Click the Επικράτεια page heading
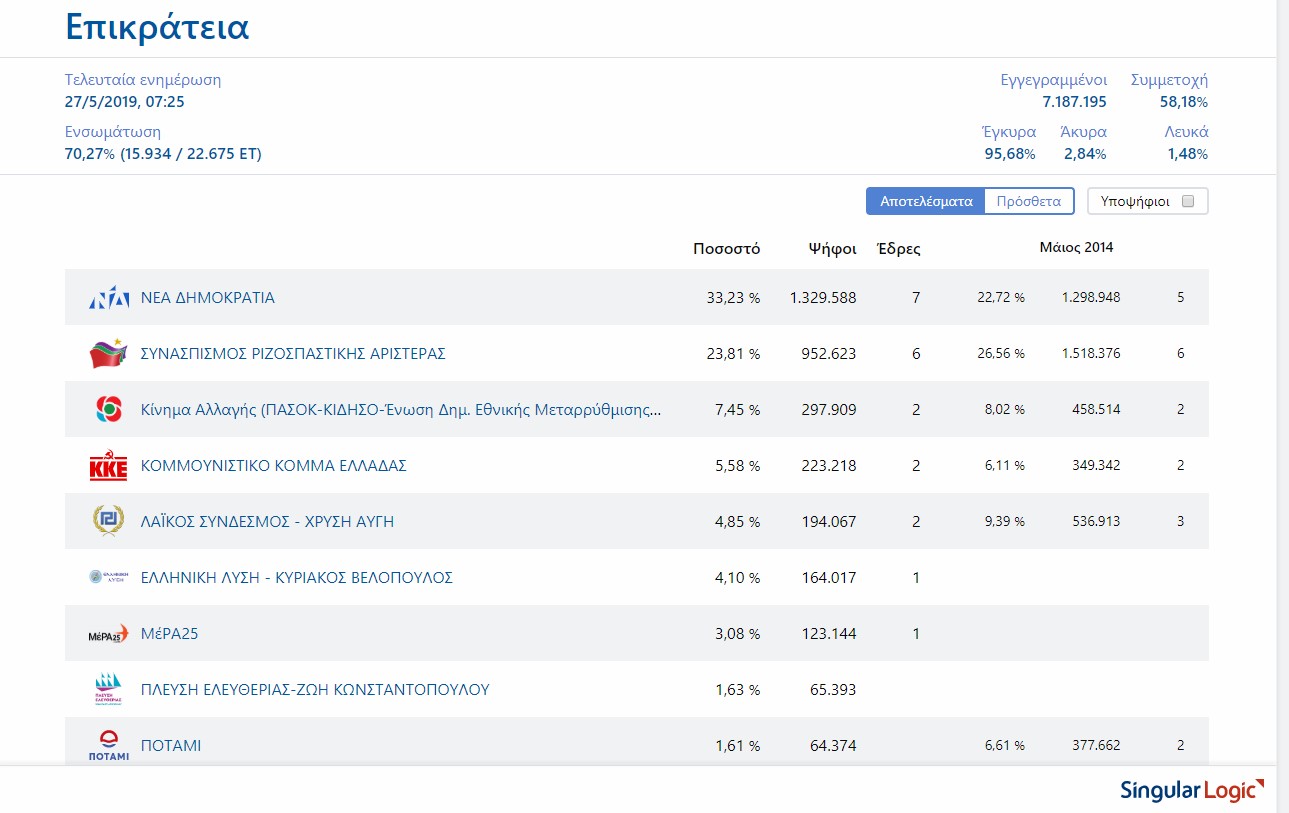Image resolution: width=1289 pixels, height=813 pixels. 157,27
